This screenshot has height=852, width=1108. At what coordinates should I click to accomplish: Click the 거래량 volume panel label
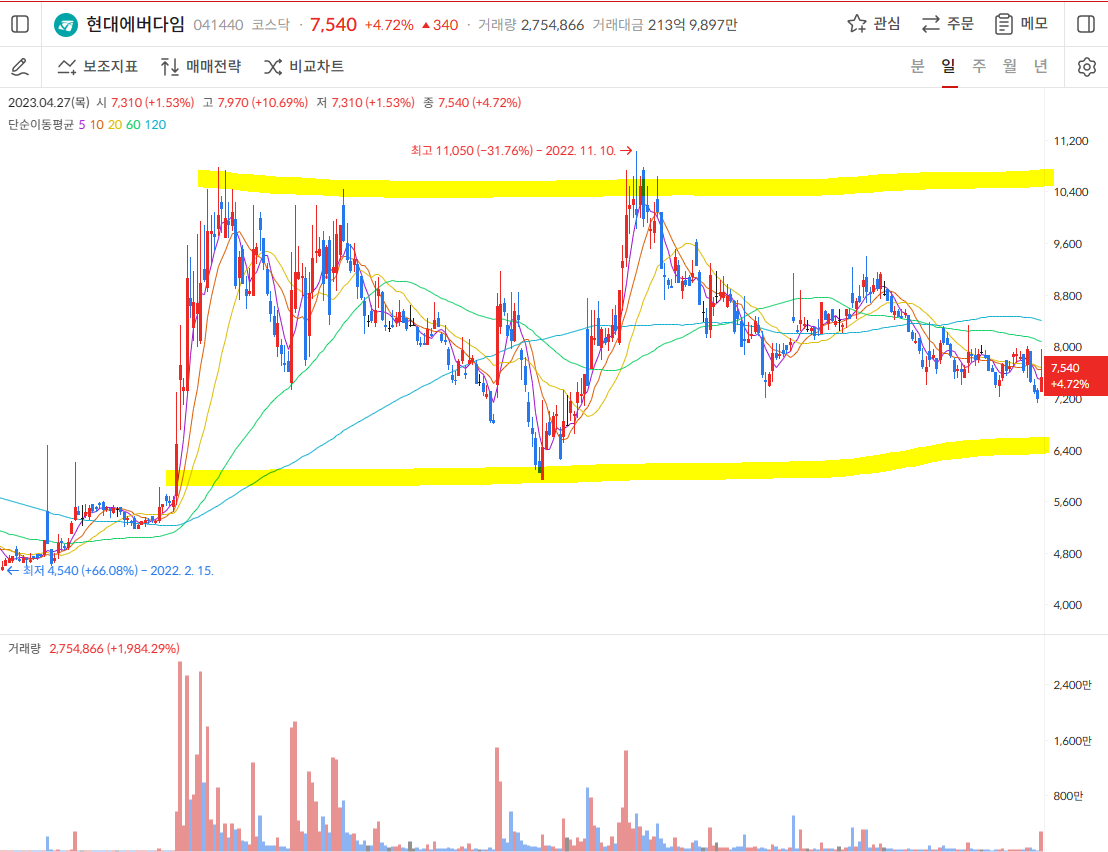point(25,649)
